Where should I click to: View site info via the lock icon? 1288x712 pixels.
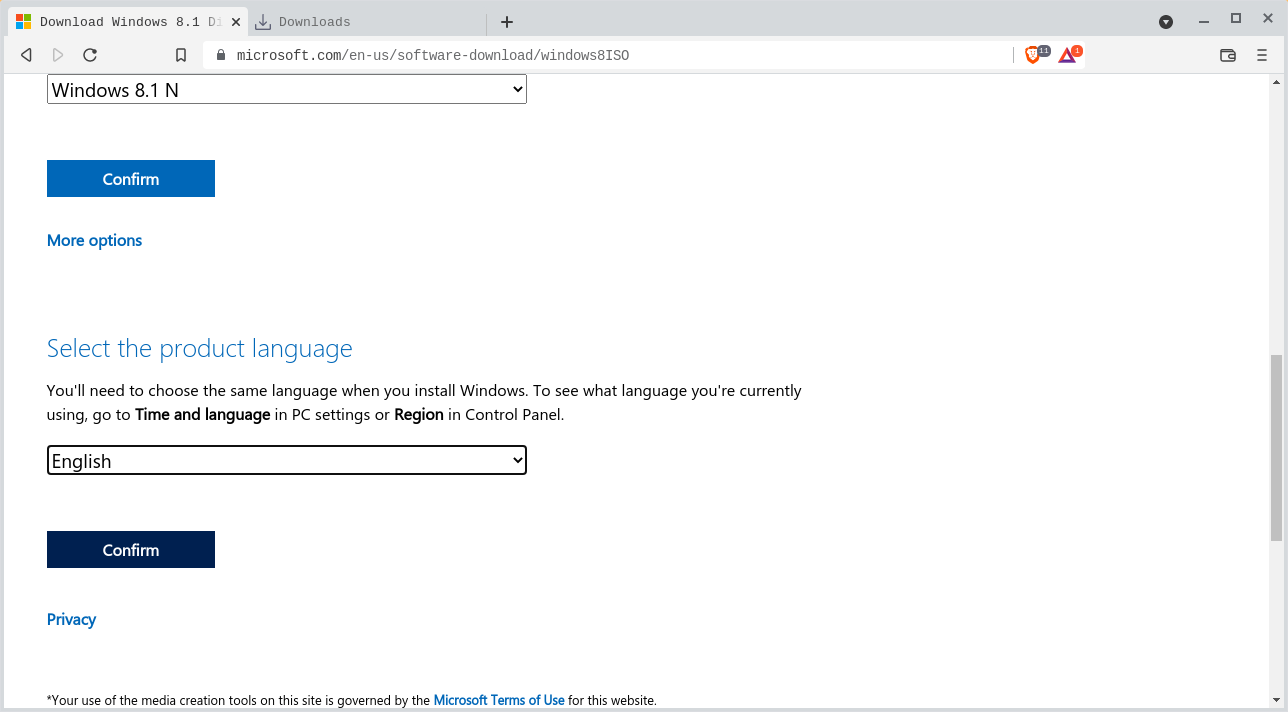tap(221, 55)
